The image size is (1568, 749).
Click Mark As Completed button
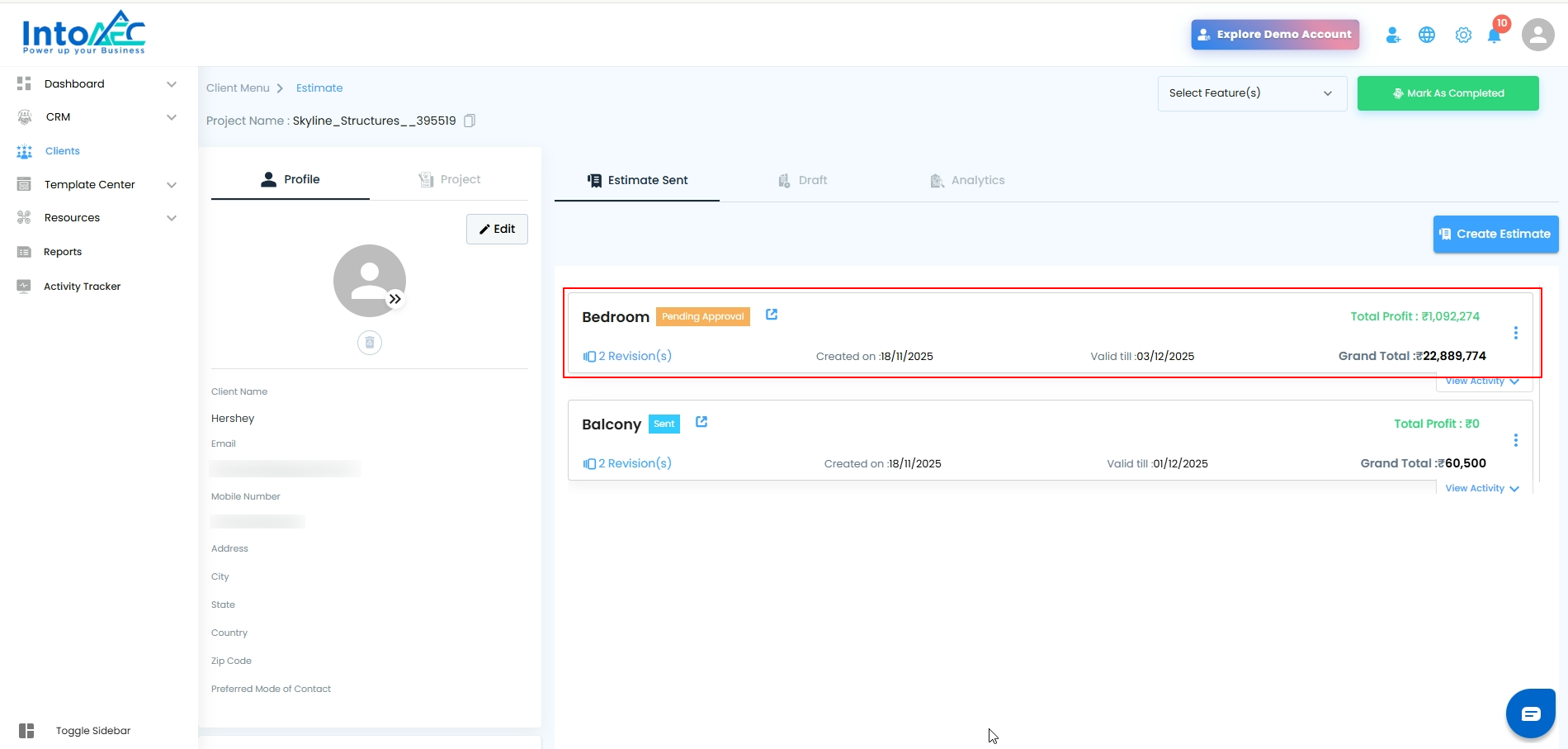click(x=1448, y=93)
